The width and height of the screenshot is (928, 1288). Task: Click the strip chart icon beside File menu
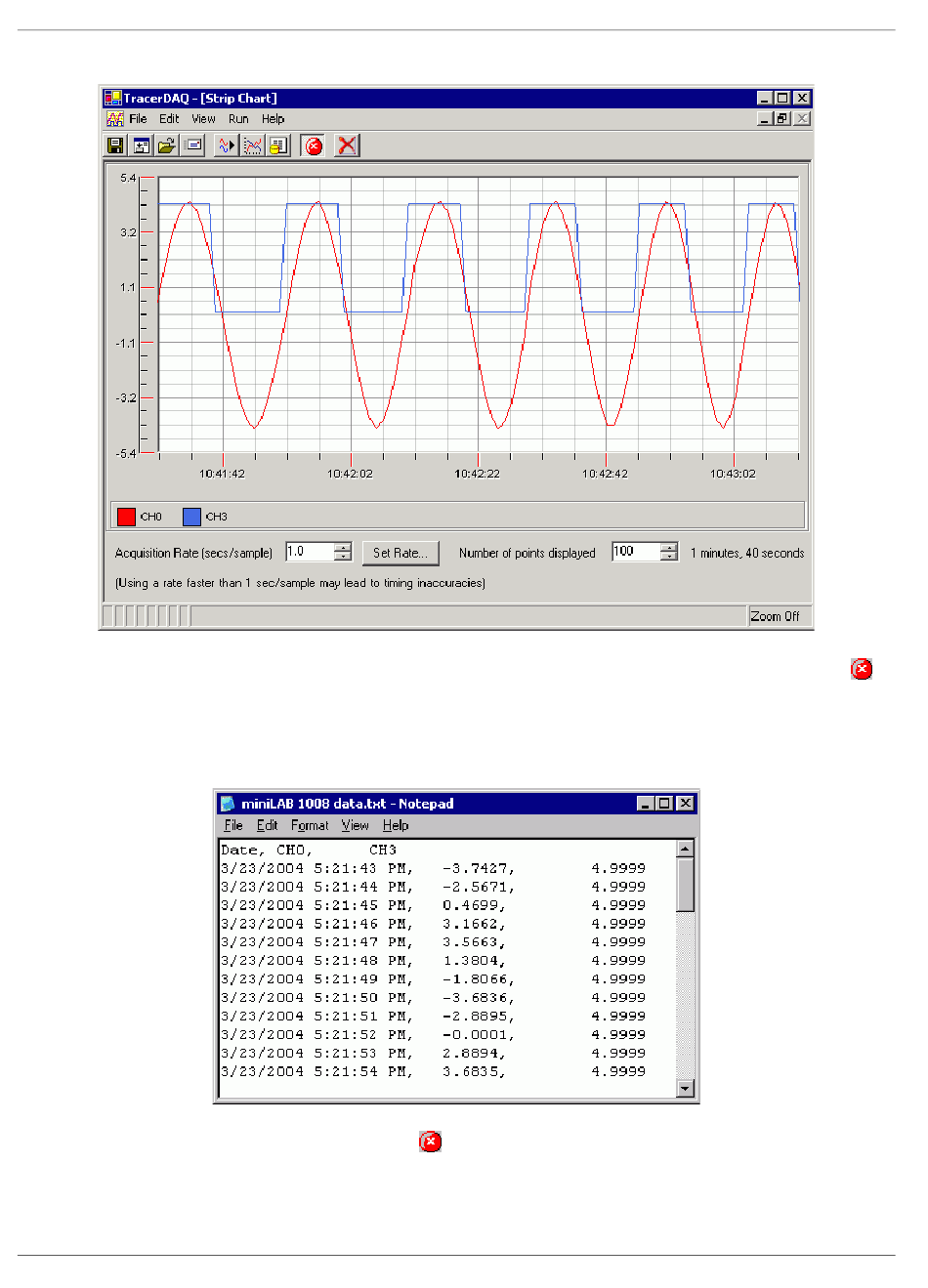point(114,119)
